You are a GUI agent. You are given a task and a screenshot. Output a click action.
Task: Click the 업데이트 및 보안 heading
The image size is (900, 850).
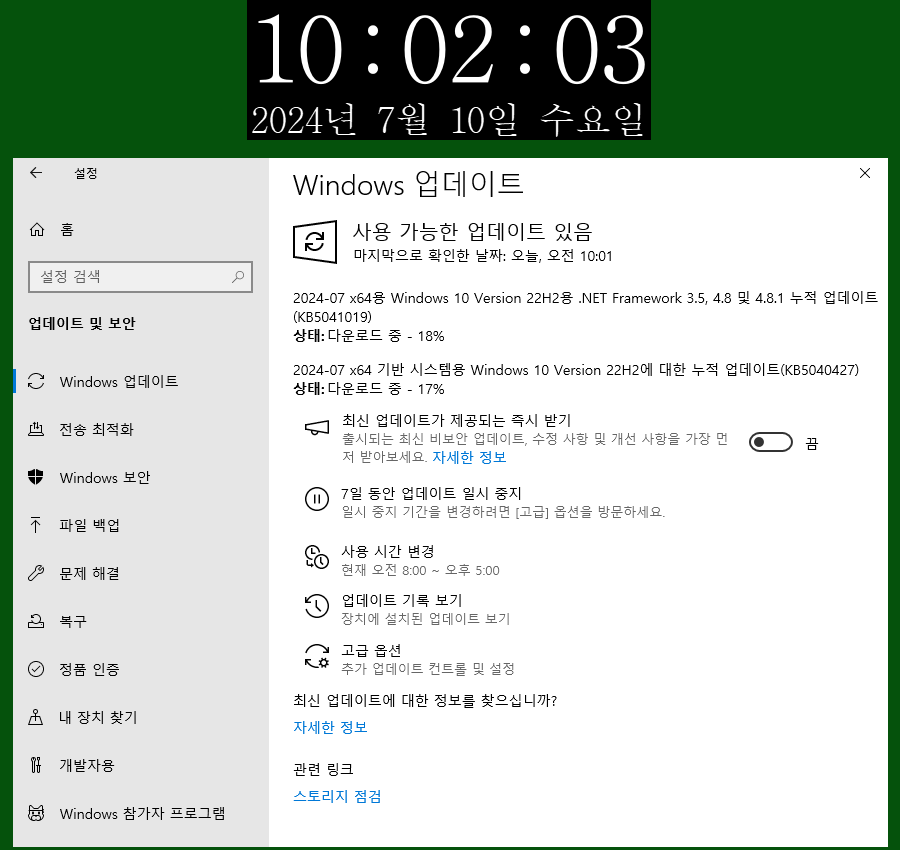(82, 323)
